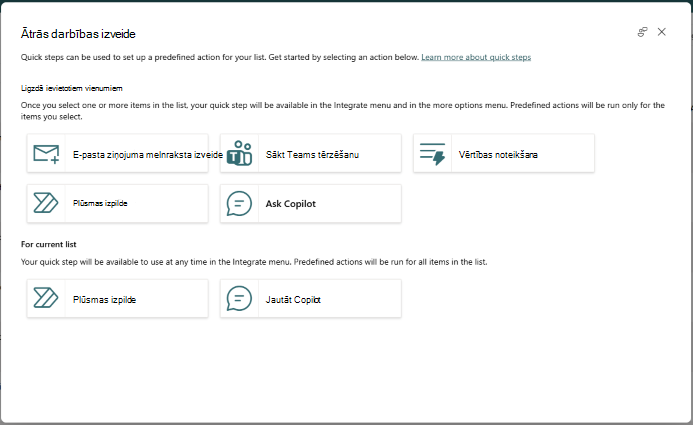Pick the Vērtības noteikšana action
Image resolution: width=693 pixels, height=425 pixels.
click(x=504, y=153)
